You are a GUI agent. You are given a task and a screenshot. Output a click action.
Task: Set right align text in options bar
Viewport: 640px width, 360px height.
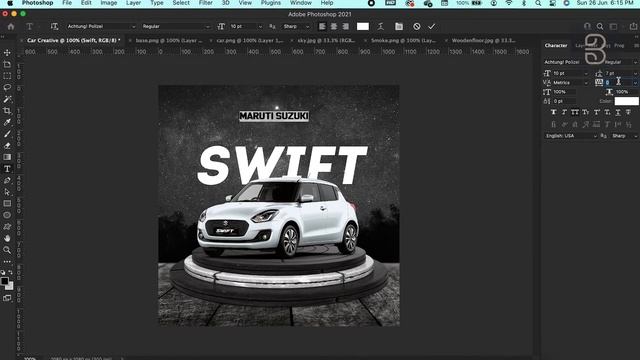346,27
